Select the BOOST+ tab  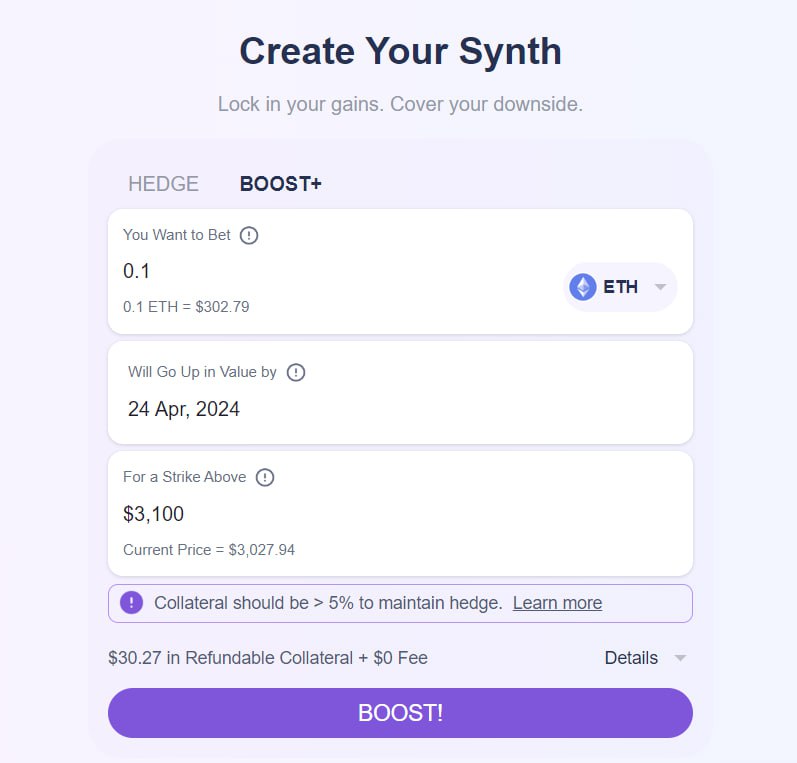281,184
